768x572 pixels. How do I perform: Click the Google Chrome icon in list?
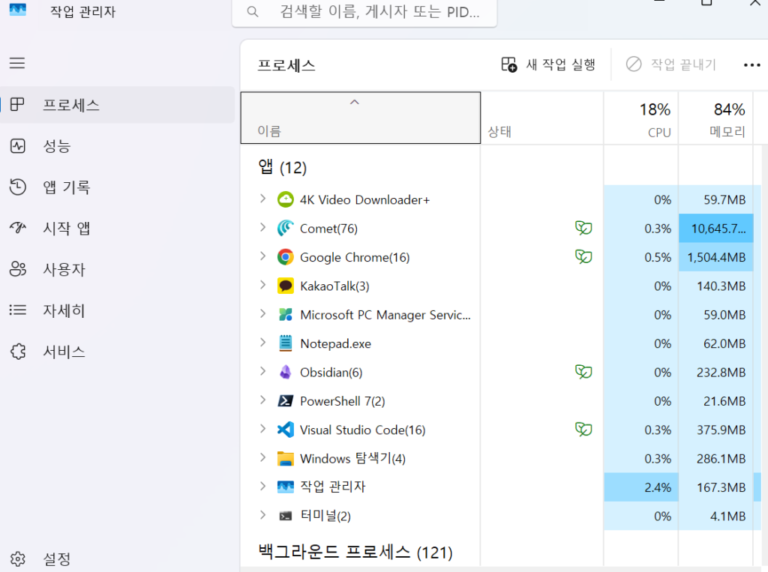coord(286,257)
